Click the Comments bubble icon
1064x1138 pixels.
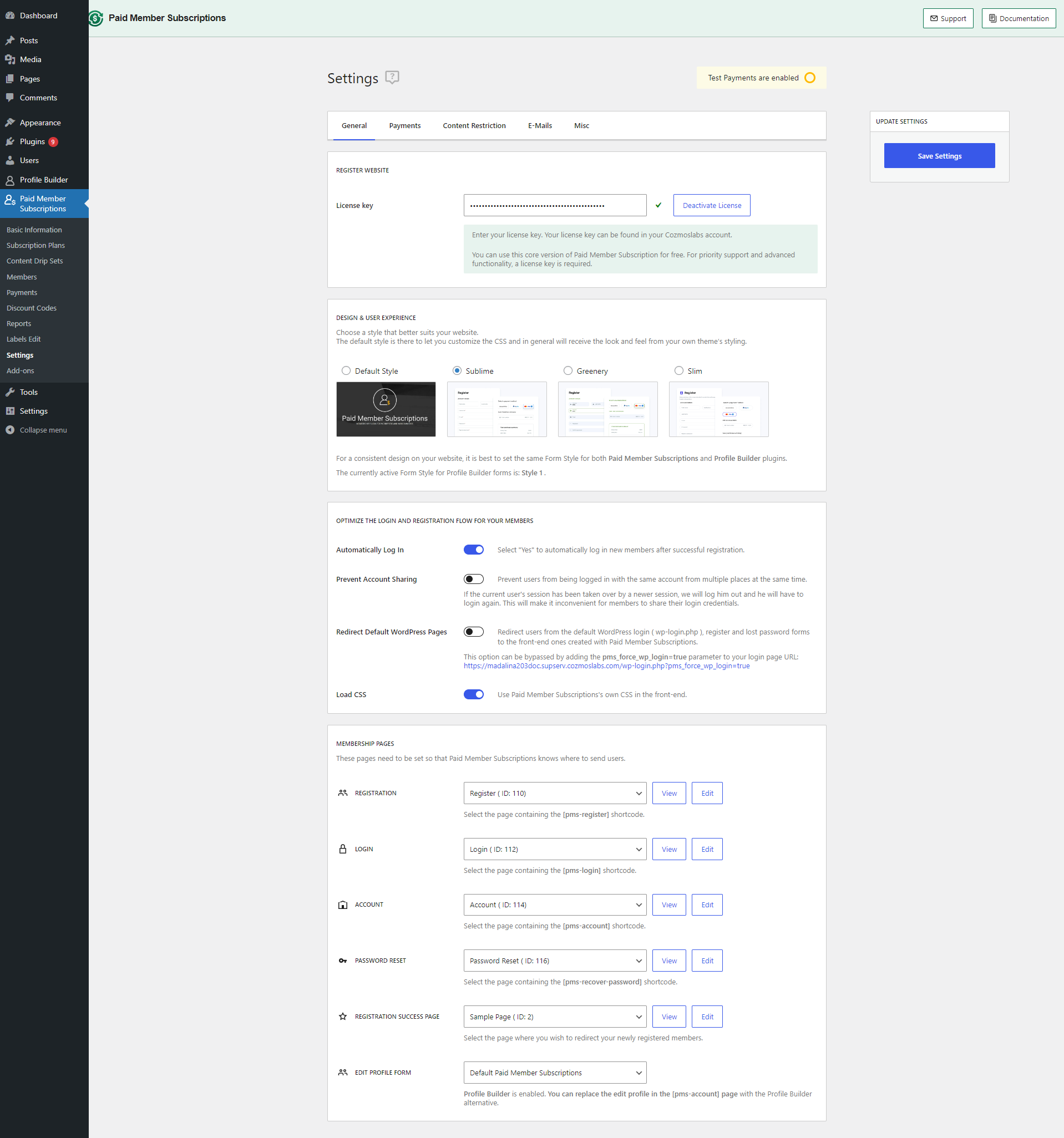coord(10,98)
